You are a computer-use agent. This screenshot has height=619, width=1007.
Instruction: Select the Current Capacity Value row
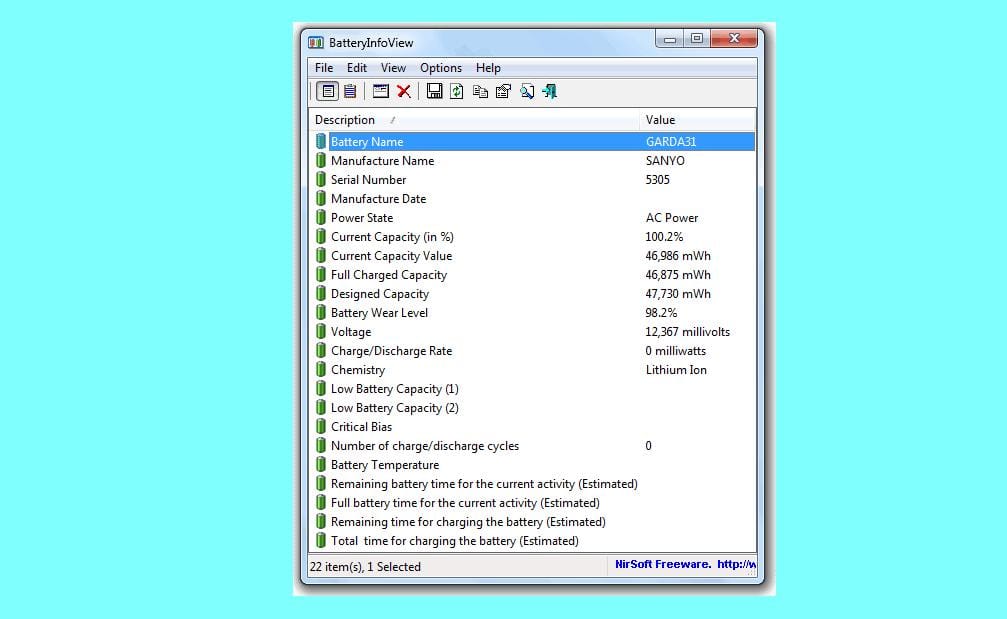[532, 256]
